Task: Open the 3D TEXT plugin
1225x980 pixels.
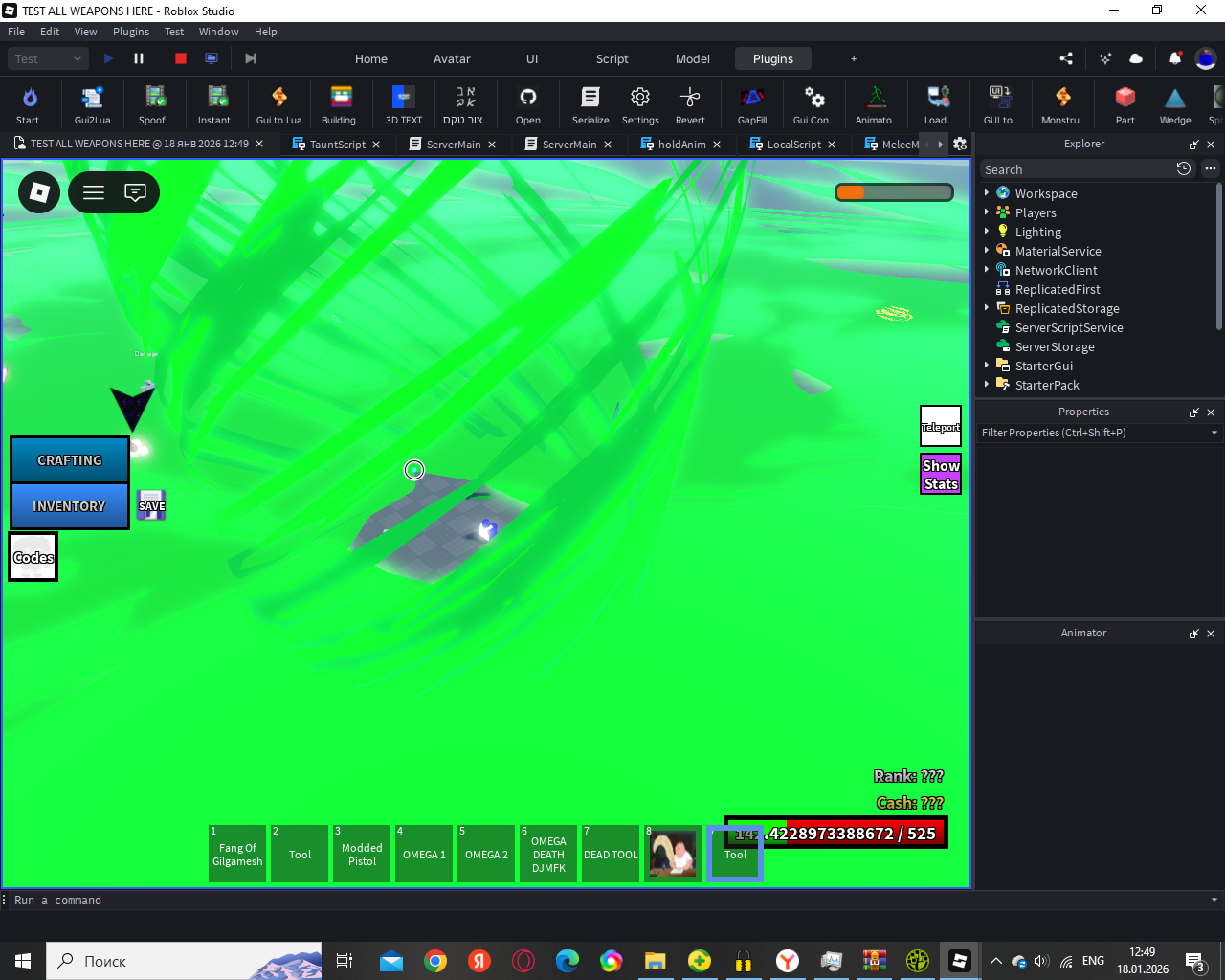Action: pos(404,104)
